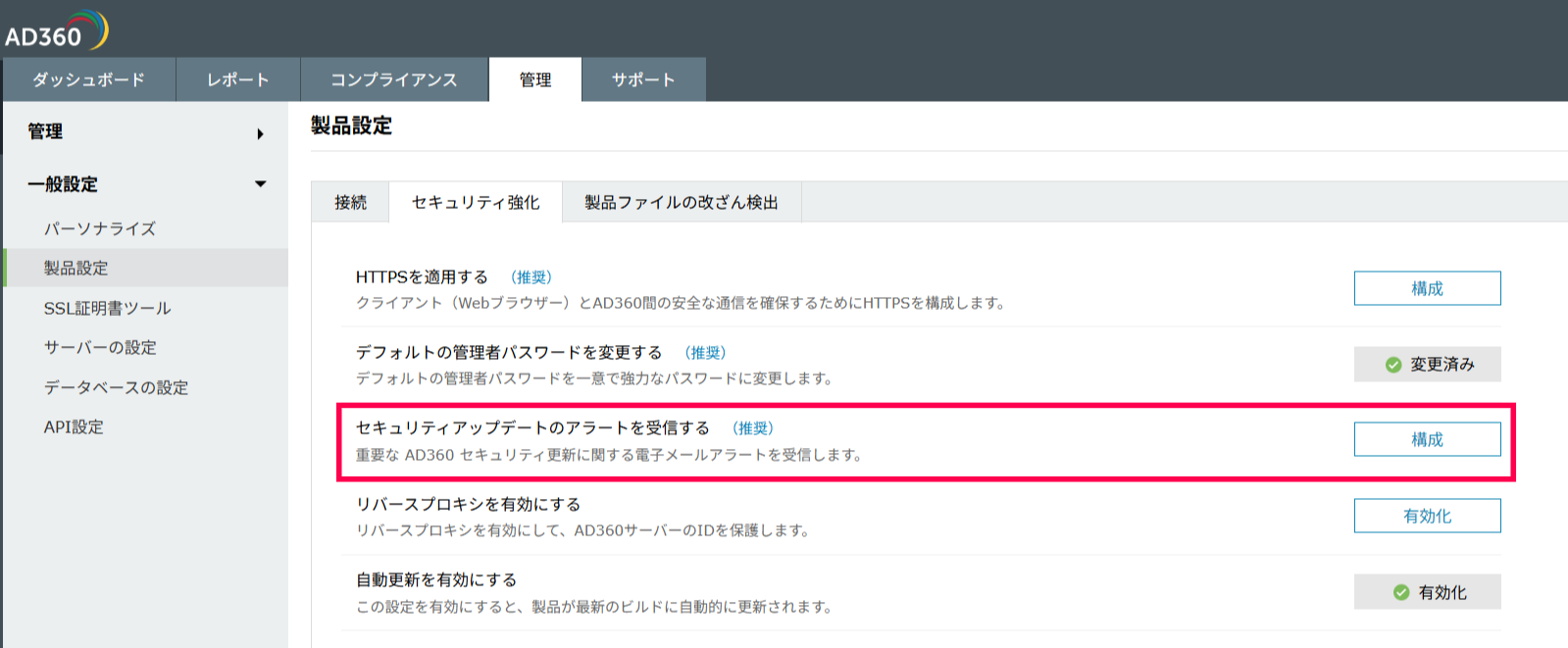
Task: Go to the サポート tab
Action: tap(644, 79)
